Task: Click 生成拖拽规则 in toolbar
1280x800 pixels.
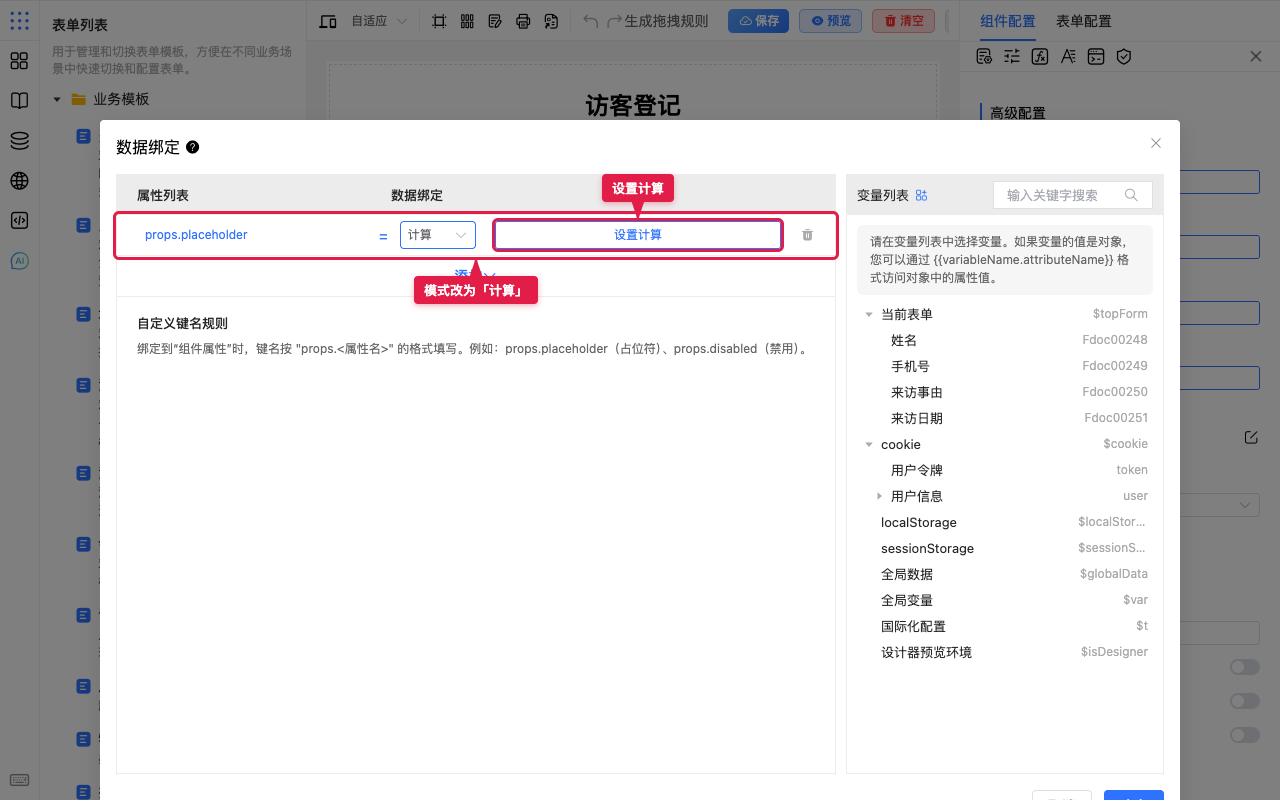Action: pyautogui.click(x=667, y=21)
